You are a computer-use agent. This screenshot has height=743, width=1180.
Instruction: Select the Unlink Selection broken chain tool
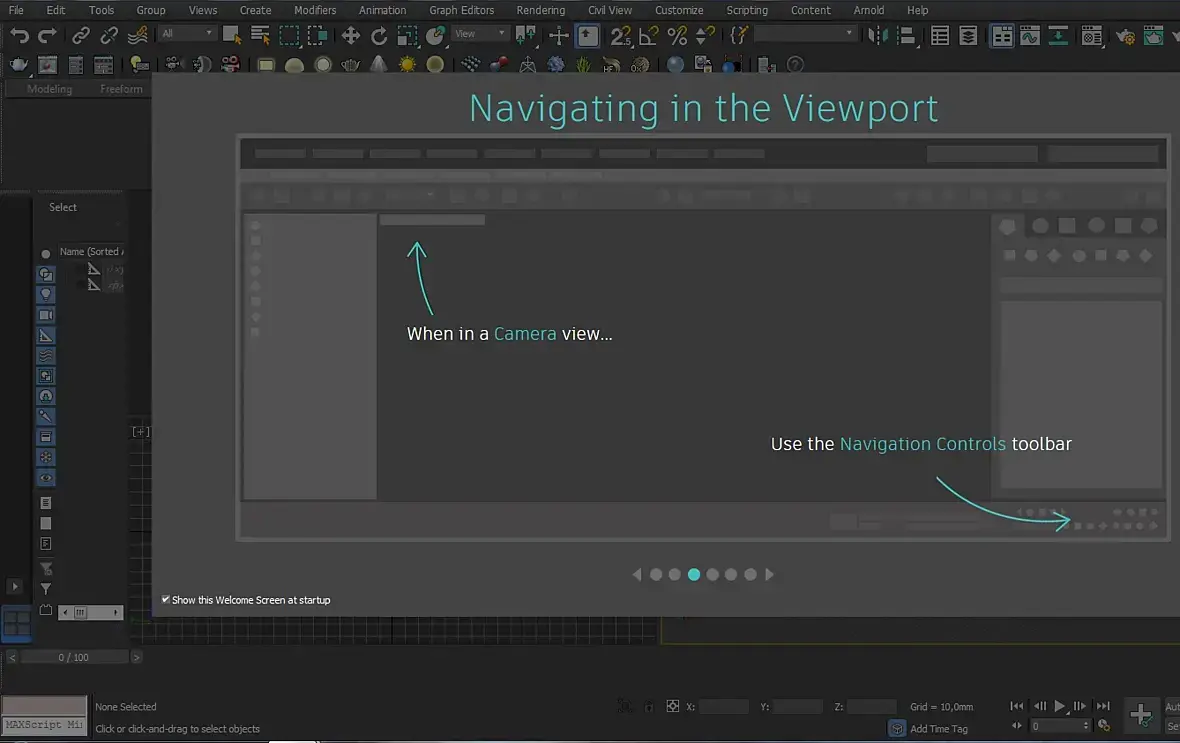[x=109, y=35]
